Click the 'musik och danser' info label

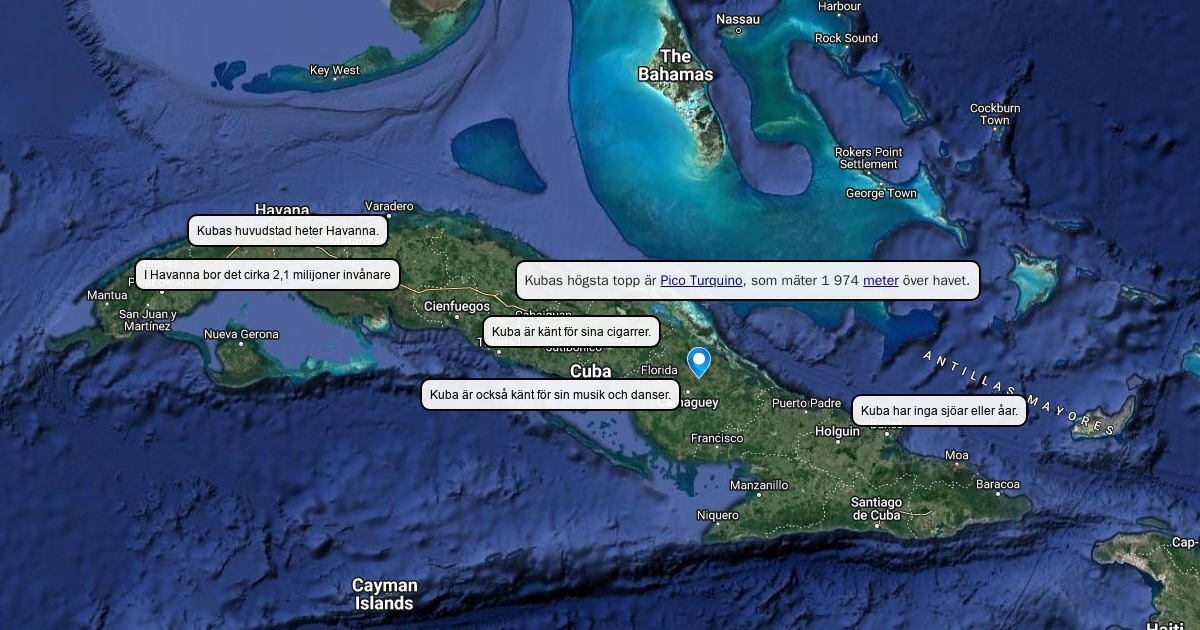coord(550,395)
